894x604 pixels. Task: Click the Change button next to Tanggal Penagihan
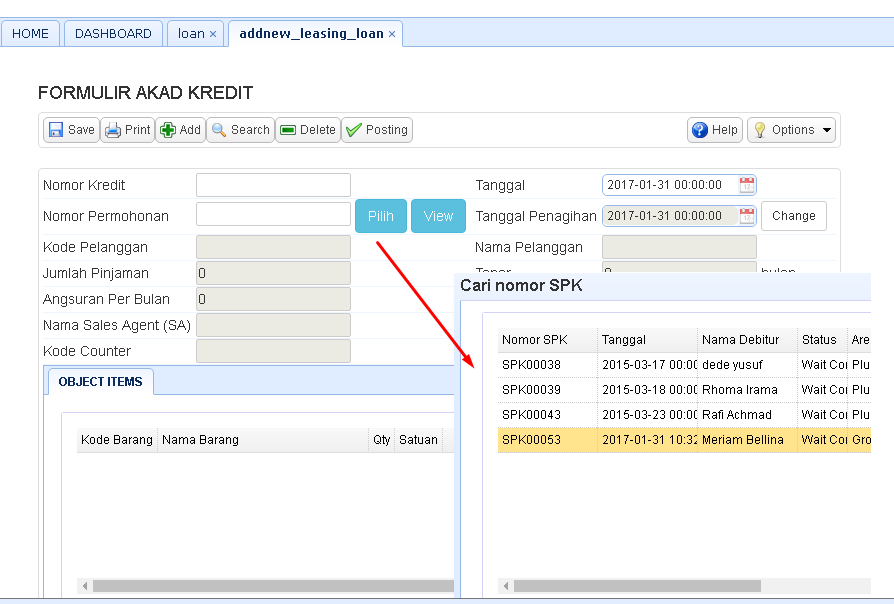coord(793,215)
